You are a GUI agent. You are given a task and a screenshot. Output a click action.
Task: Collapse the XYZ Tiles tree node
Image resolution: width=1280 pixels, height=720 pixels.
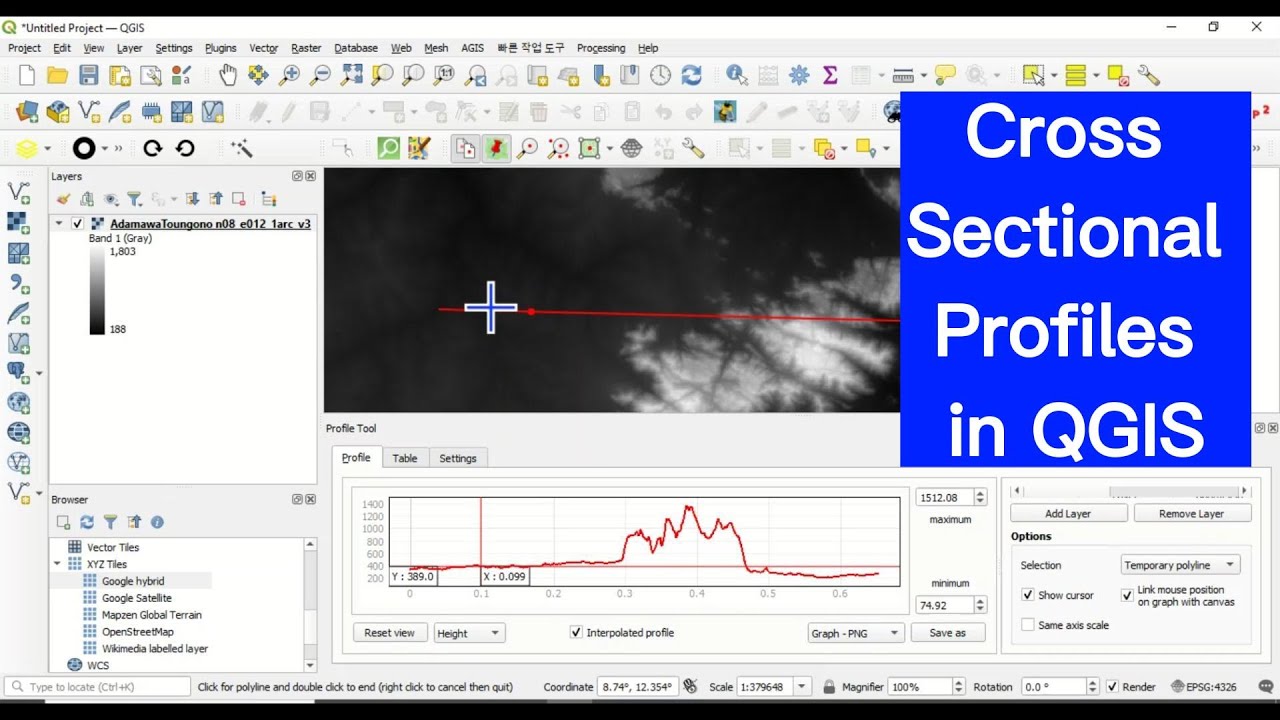59,564
